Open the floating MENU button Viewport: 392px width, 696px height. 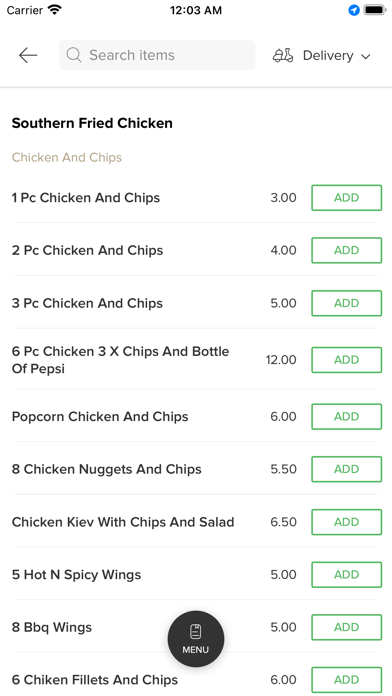[196, 639]
